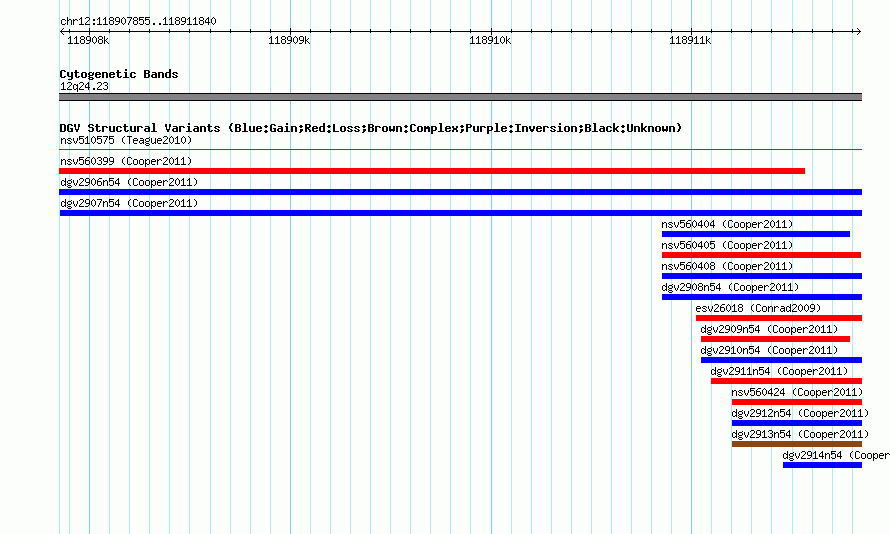The image size is (890, 534).
Task: Open esv26018 (Conrad2009) label
Action: pos(758,308)
